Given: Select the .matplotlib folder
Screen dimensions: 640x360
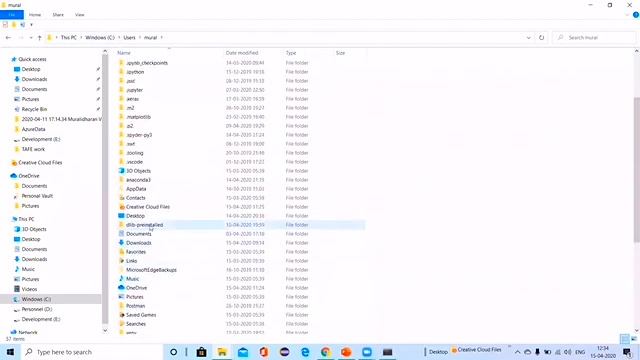Looking at the screenshot, I should point(138,117).
